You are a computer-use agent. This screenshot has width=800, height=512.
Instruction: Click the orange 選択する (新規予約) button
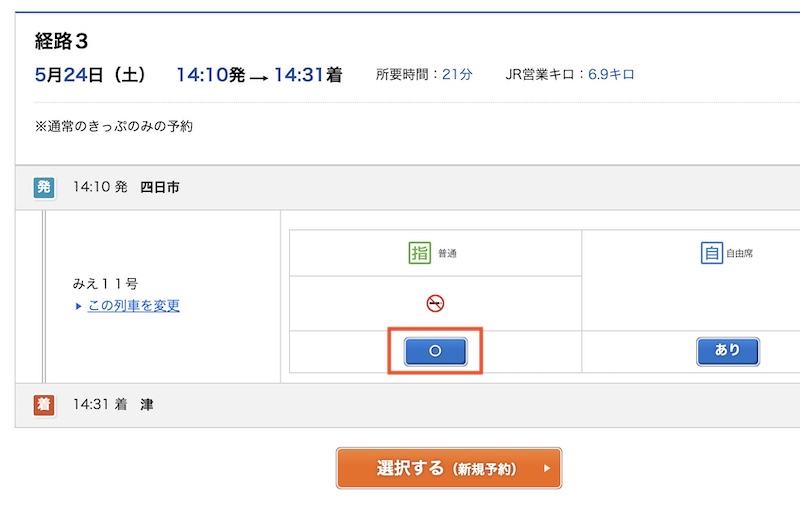pyautogui.click(x=449, y=468)
